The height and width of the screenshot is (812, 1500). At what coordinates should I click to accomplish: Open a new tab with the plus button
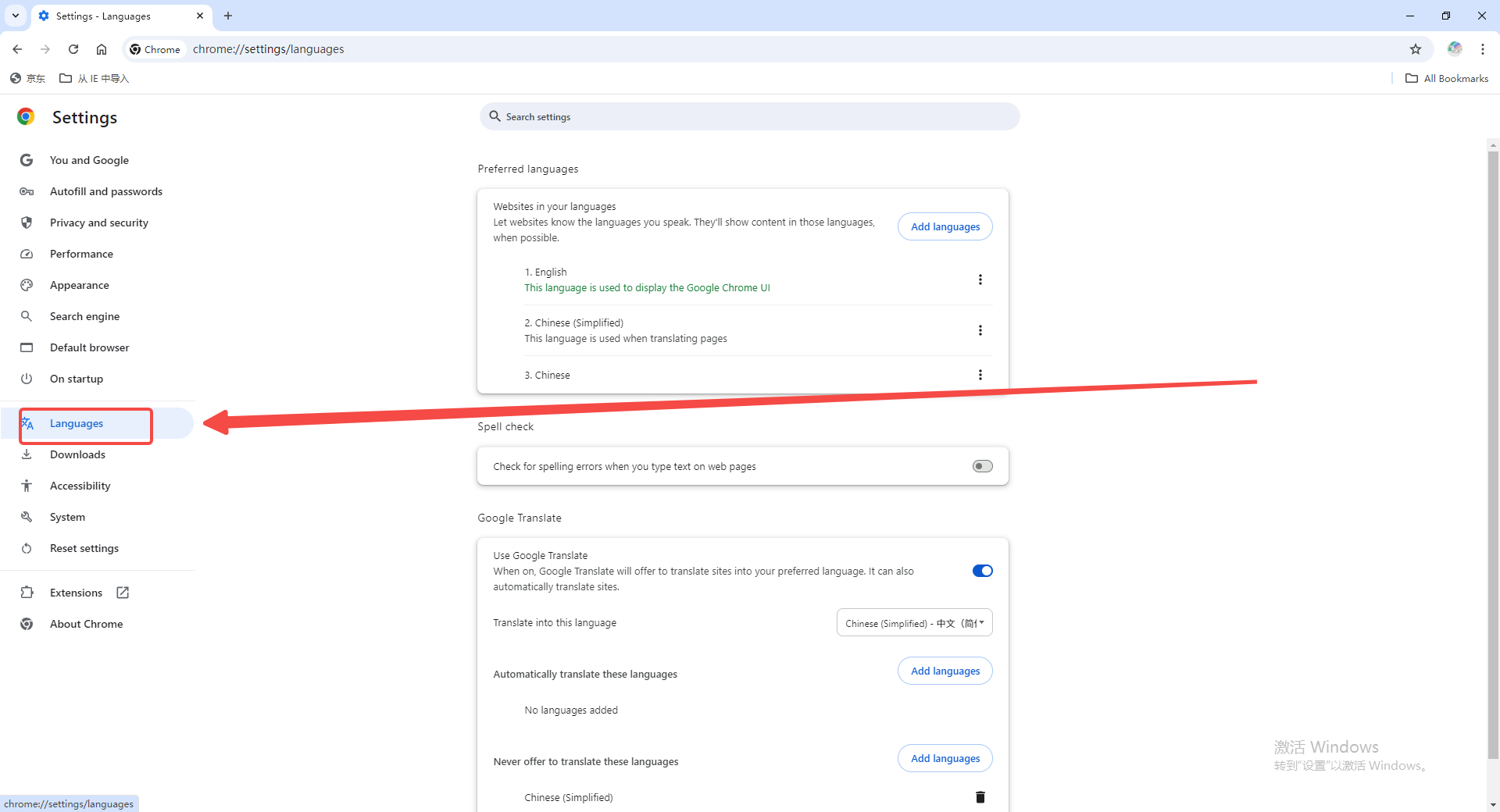click(x=228, y=16)
